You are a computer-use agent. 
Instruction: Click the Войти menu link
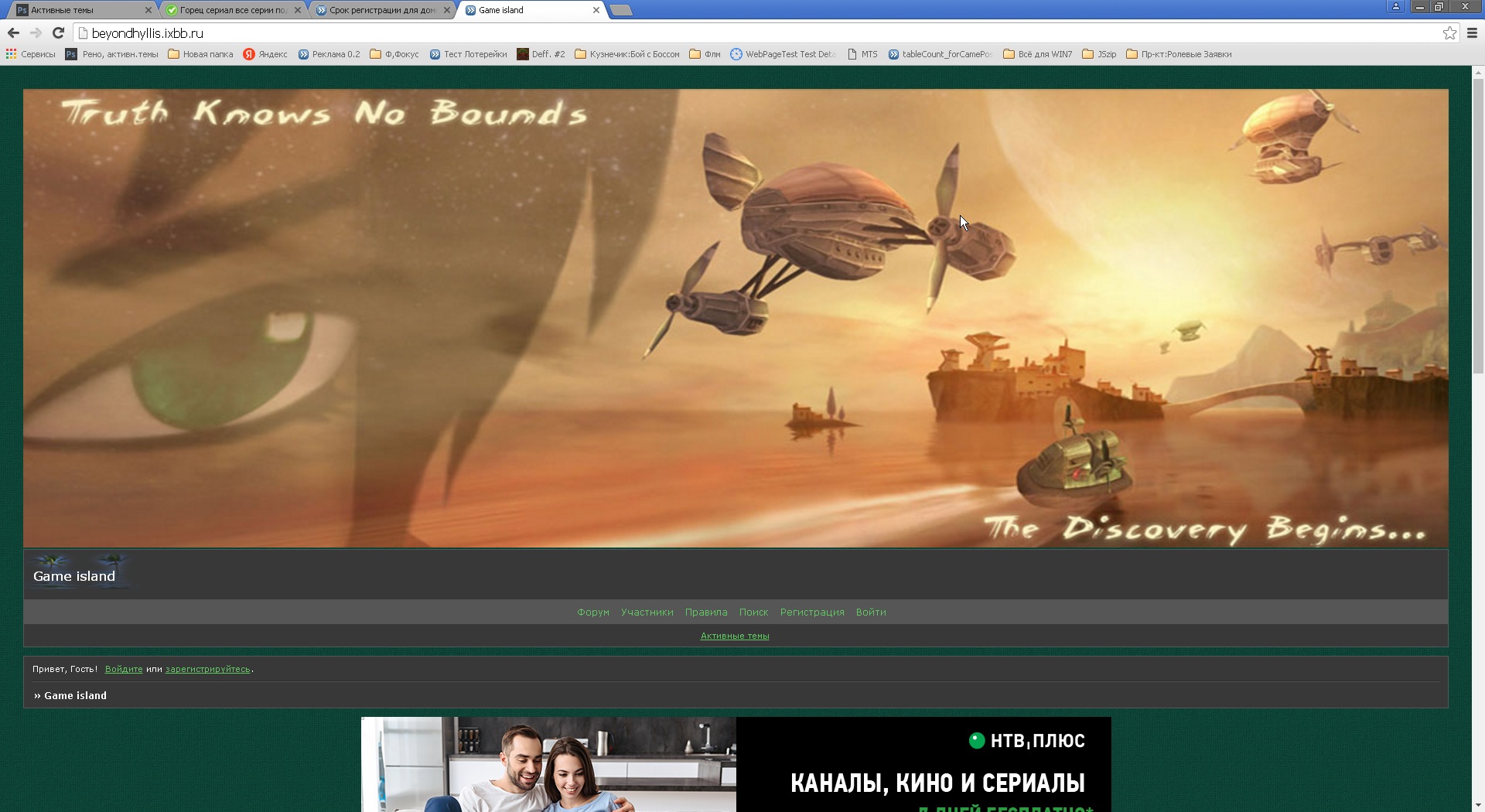(x=871, y=612)
